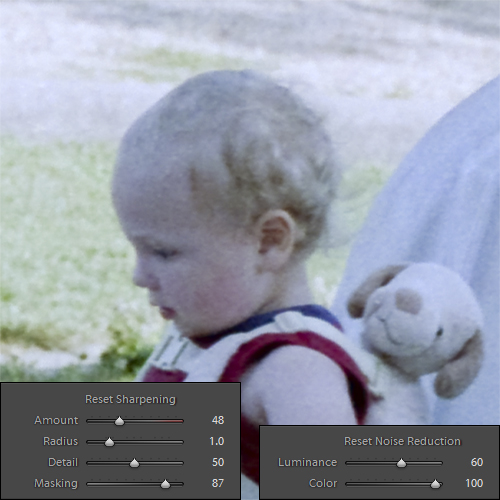Select the Detail slider handle

pyautogui.click(x=134, y=463)
